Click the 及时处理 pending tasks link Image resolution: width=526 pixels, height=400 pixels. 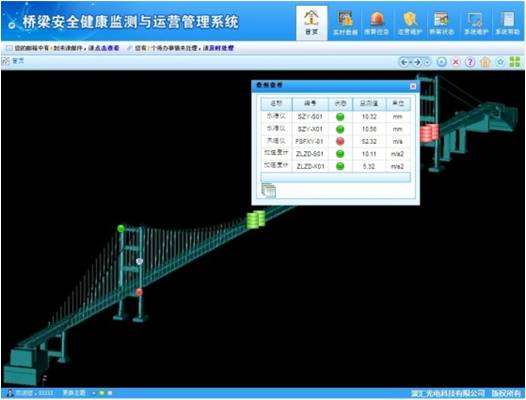221,48
